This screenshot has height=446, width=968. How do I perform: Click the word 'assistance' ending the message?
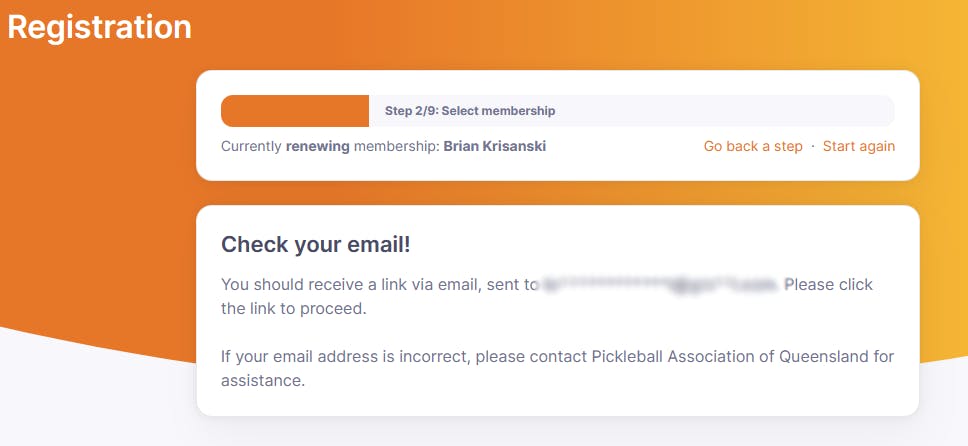pos(262,380)
